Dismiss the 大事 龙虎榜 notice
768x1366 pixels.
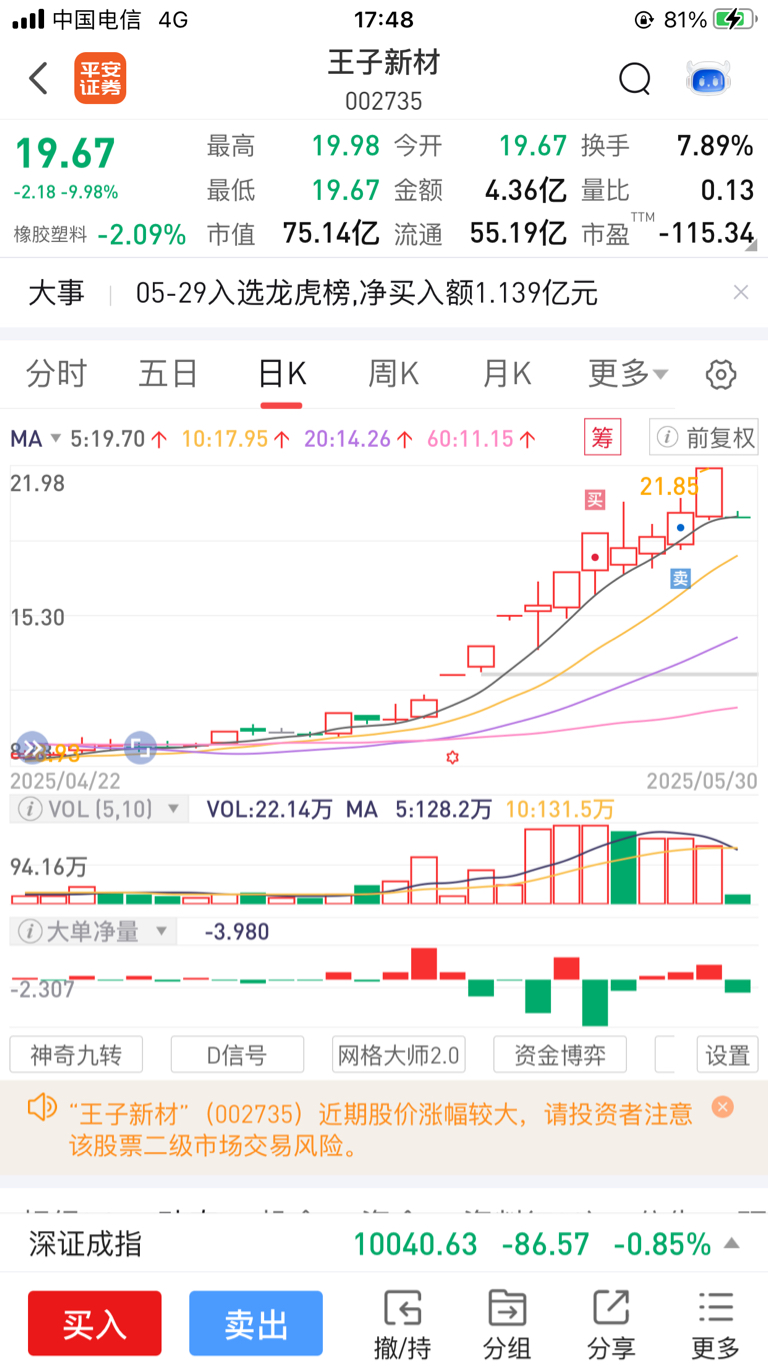(741, 293)
